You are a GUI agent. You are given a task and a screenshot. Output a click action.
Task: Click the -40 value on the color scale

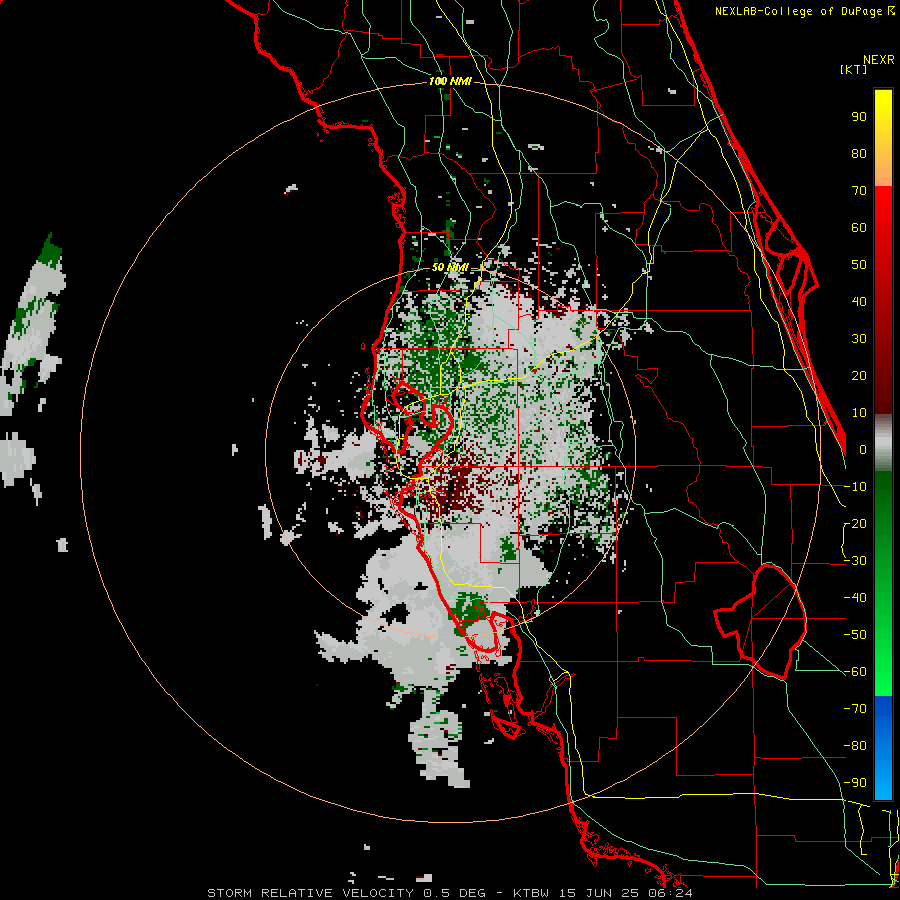pyautogui.click(x=855, y=598)
